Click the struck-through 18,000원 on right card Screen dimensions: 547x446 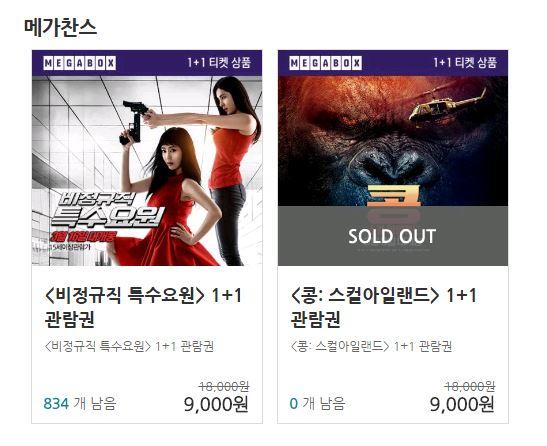pyautogui.click(x=470, y=386)
